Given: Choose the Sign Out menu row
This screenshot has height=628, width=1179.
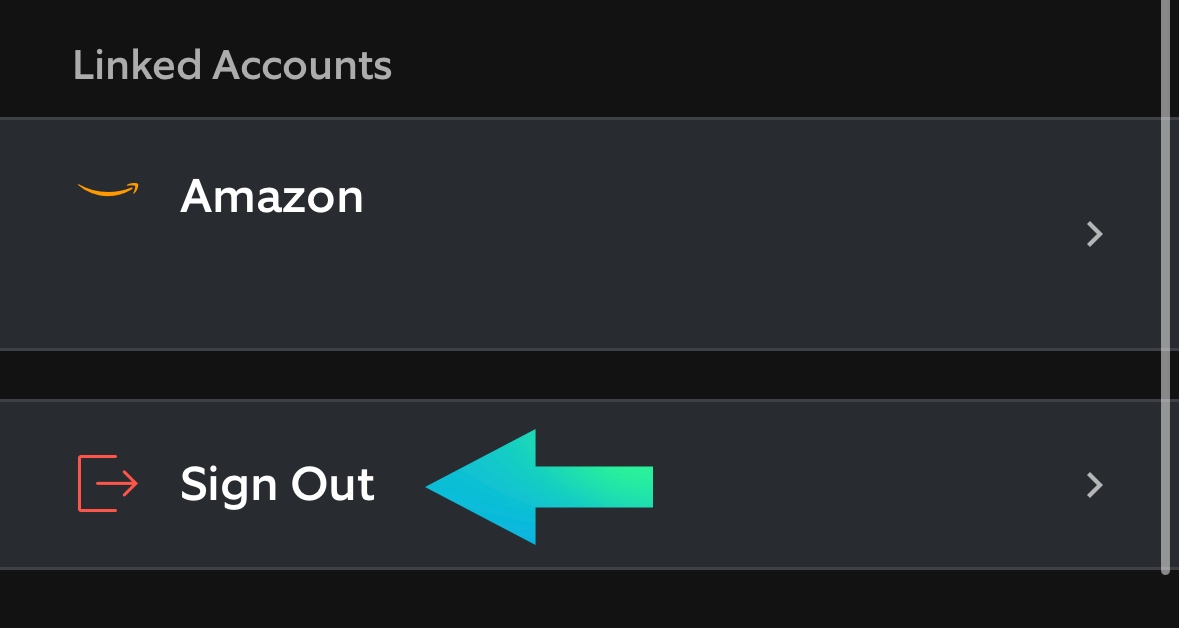Looking at the screenshot, I should click(800, 485).
